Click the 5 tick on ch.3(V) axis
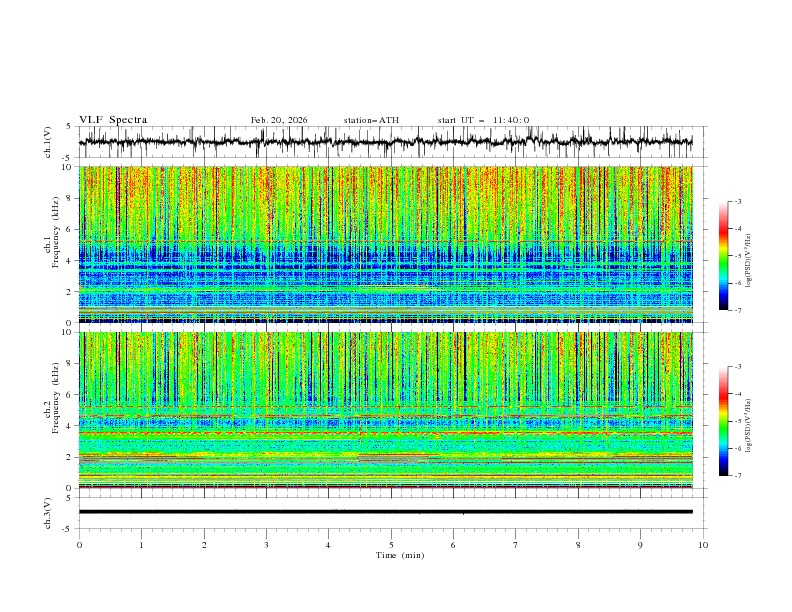This screenshot has width=792, height=612. pyautogui.click(x=69, y=498)
